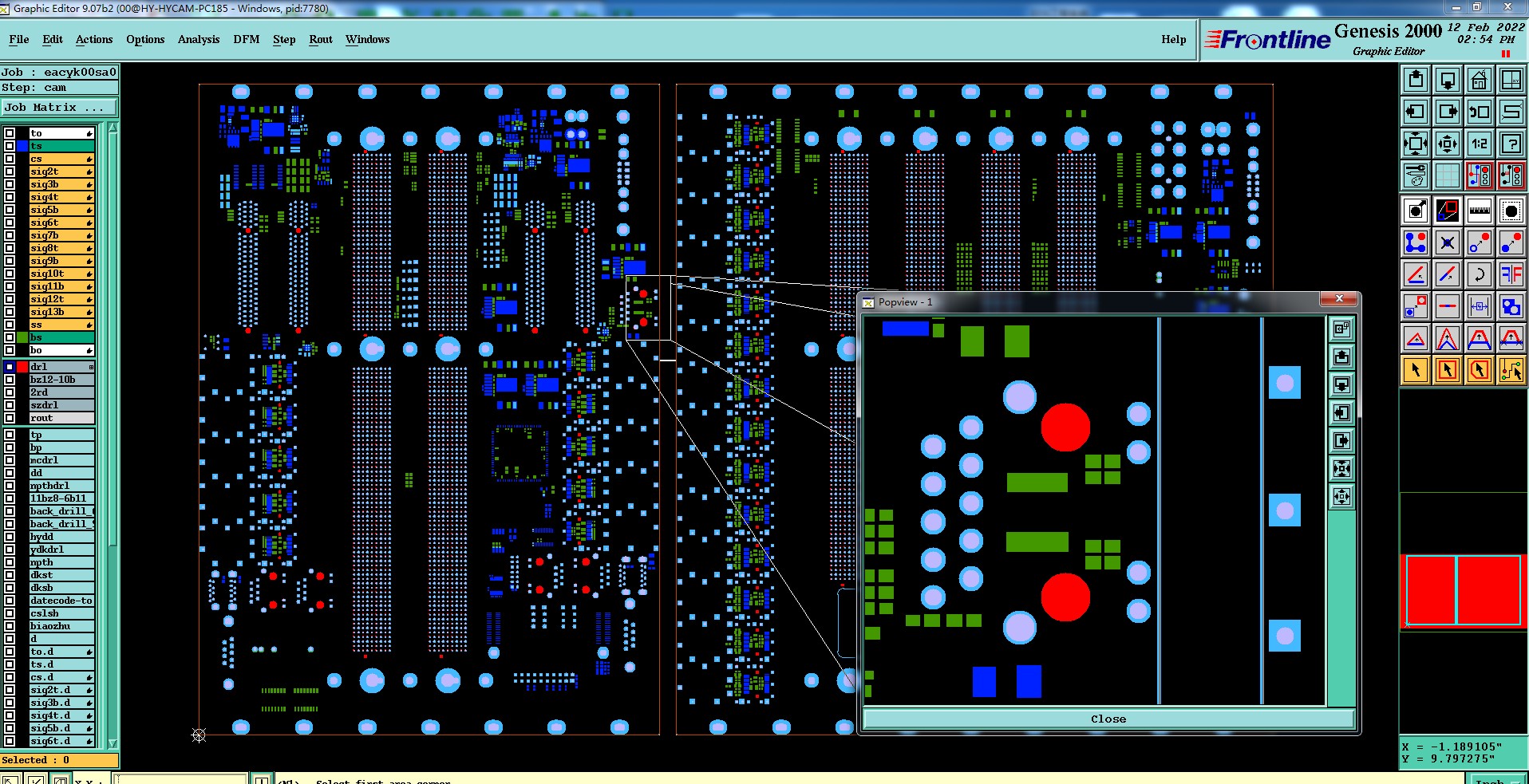Toggle checkbox for the sig5b layer
This screenshot has width=1529, height=784.
[x=10, y=210]
